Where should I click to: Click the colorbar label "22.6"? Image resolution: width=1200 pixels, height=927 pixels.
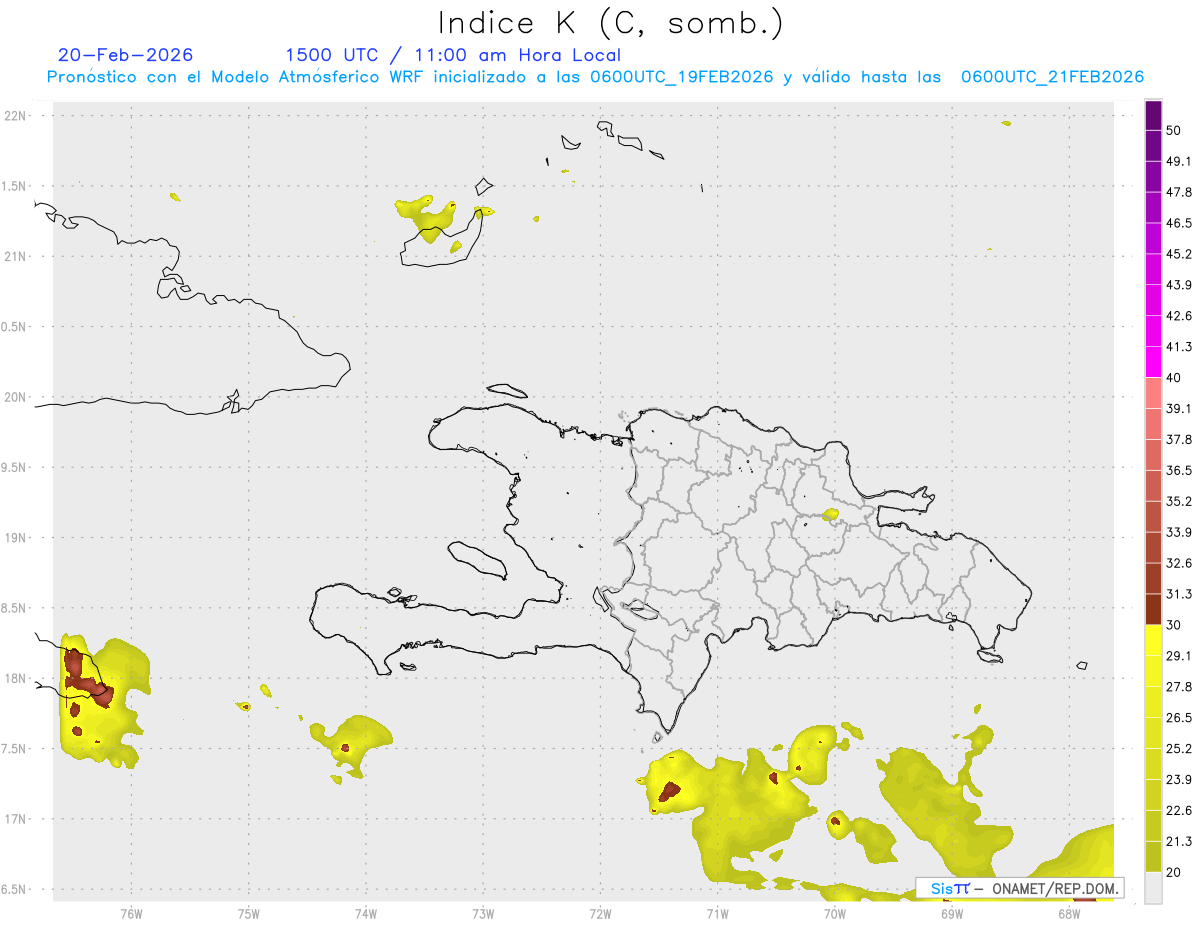(x=1179, y=811)
